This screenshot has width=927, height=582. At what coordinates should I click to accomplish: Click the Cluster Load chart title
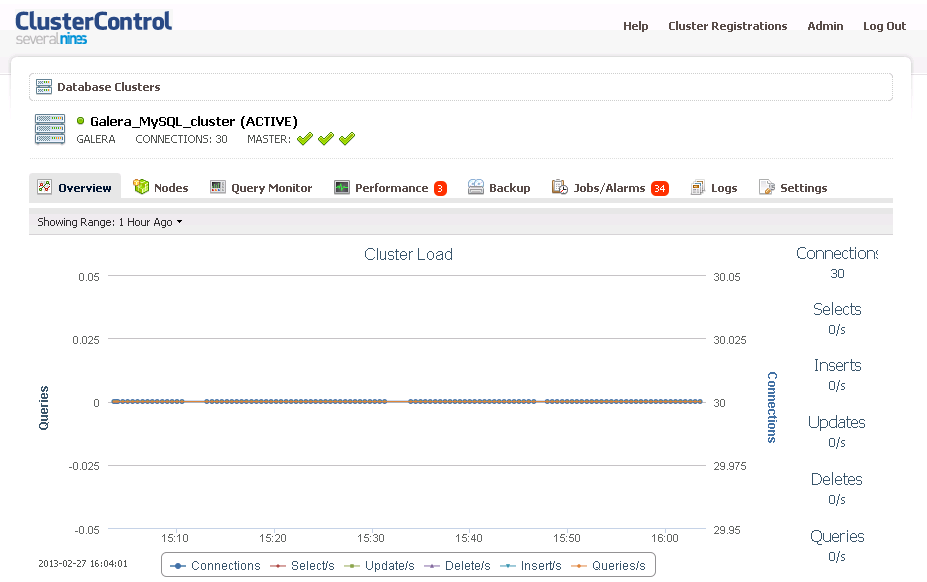tap(409, 254)
